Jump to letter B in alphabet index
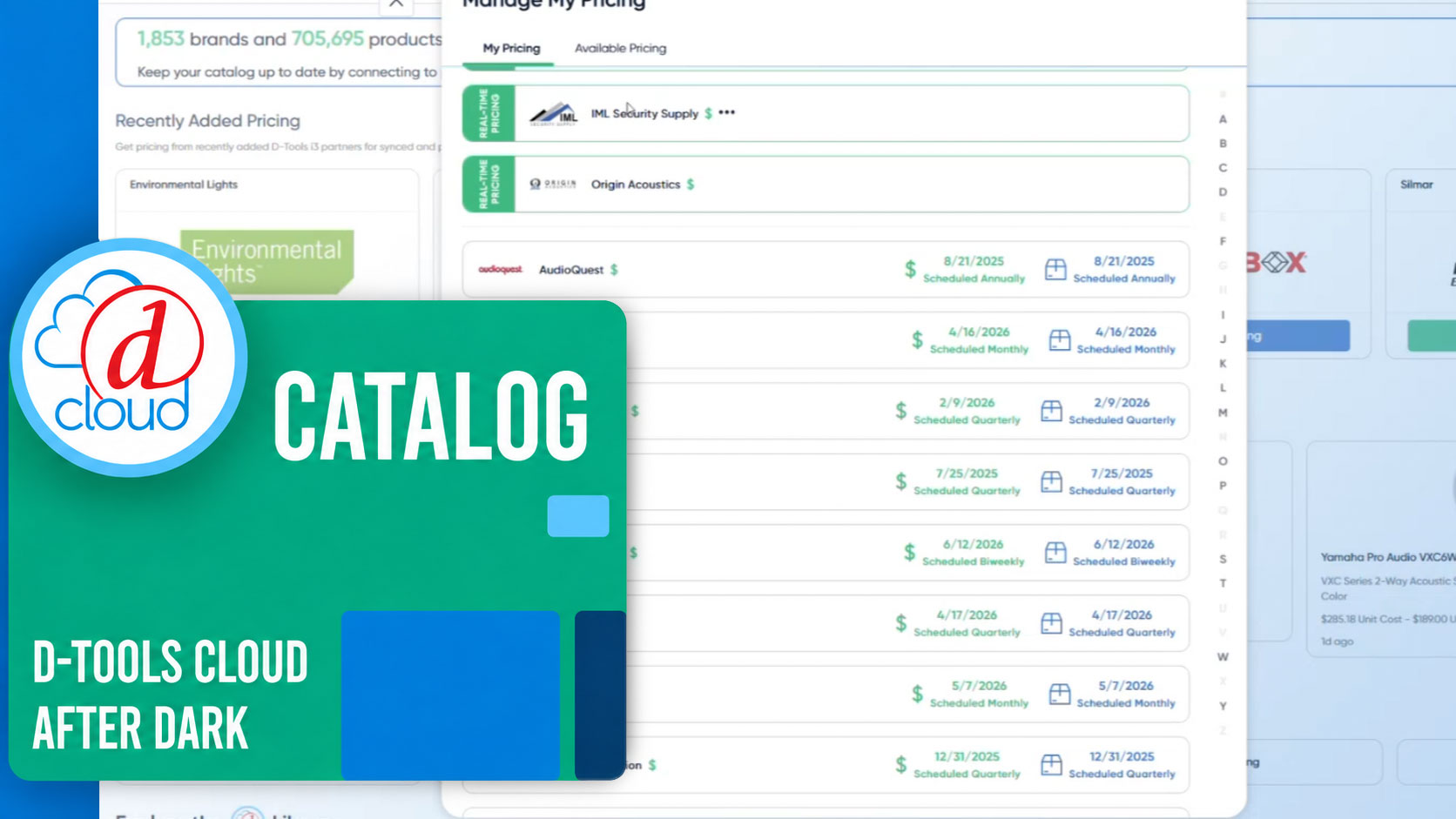Image resolution: width=1456 pixels, height=819 pixels. (1223, 144)
